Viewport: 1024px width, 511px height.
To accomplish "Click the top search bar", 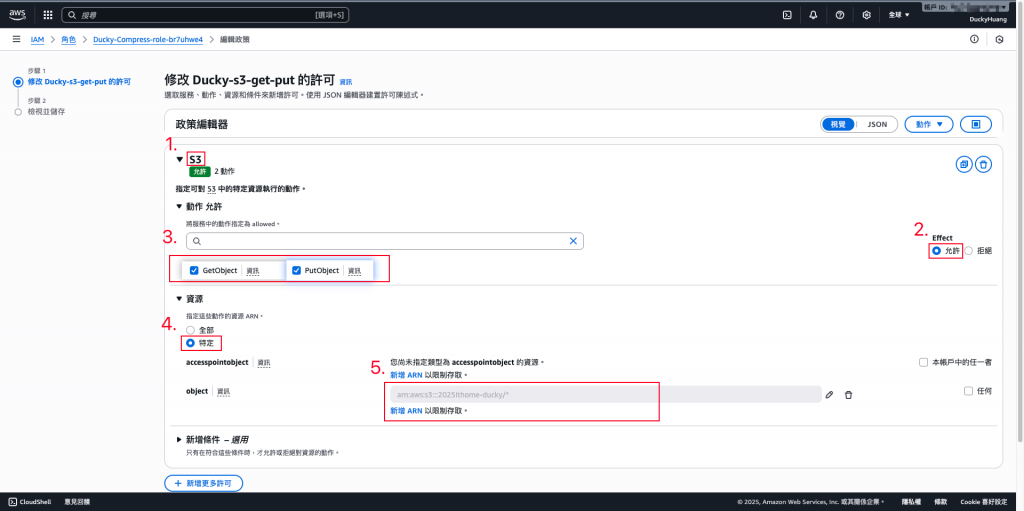I will (x=204, y=14).
